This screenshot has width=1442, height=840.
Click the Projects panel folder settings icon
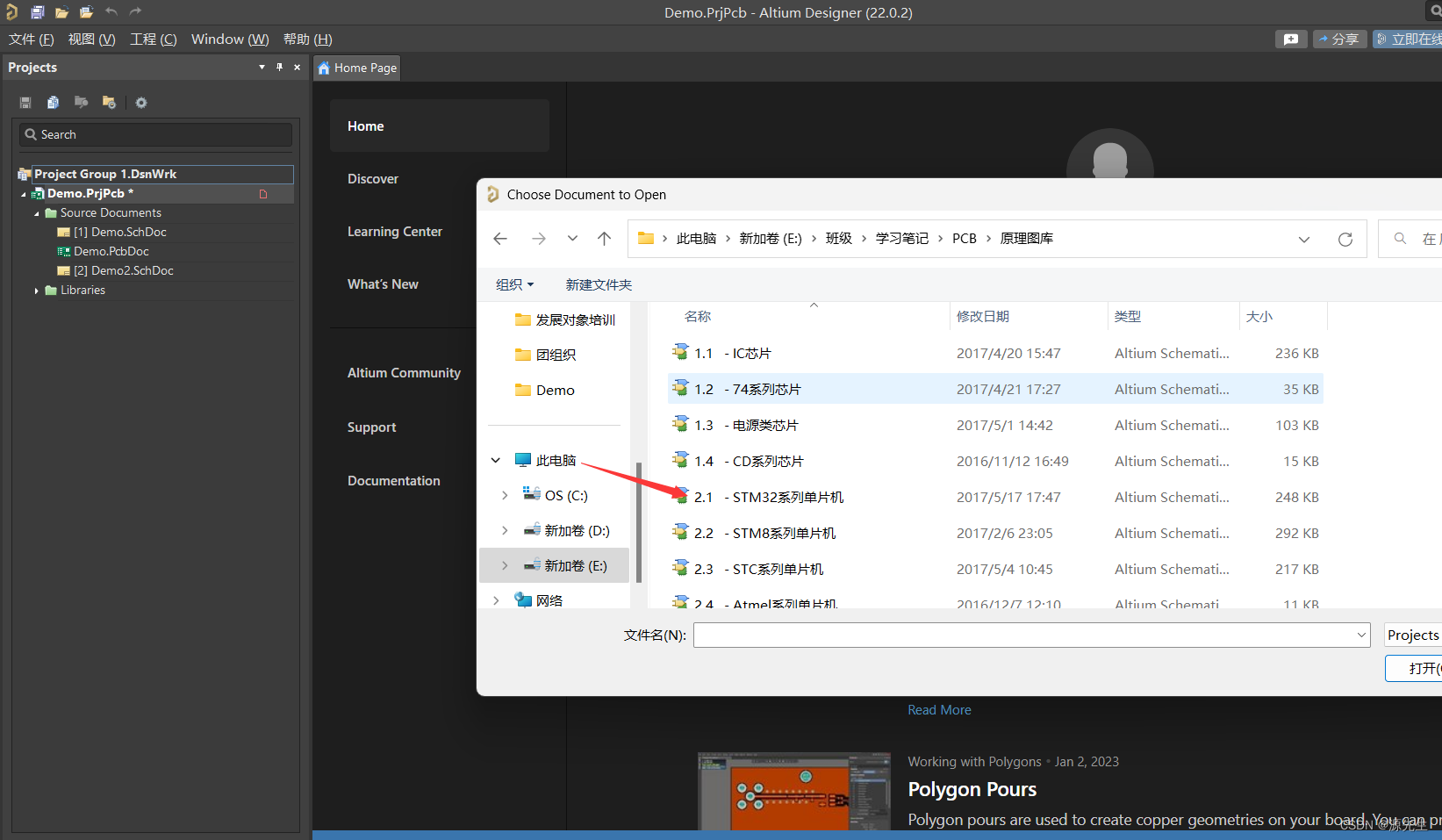[x=109, y=103]
